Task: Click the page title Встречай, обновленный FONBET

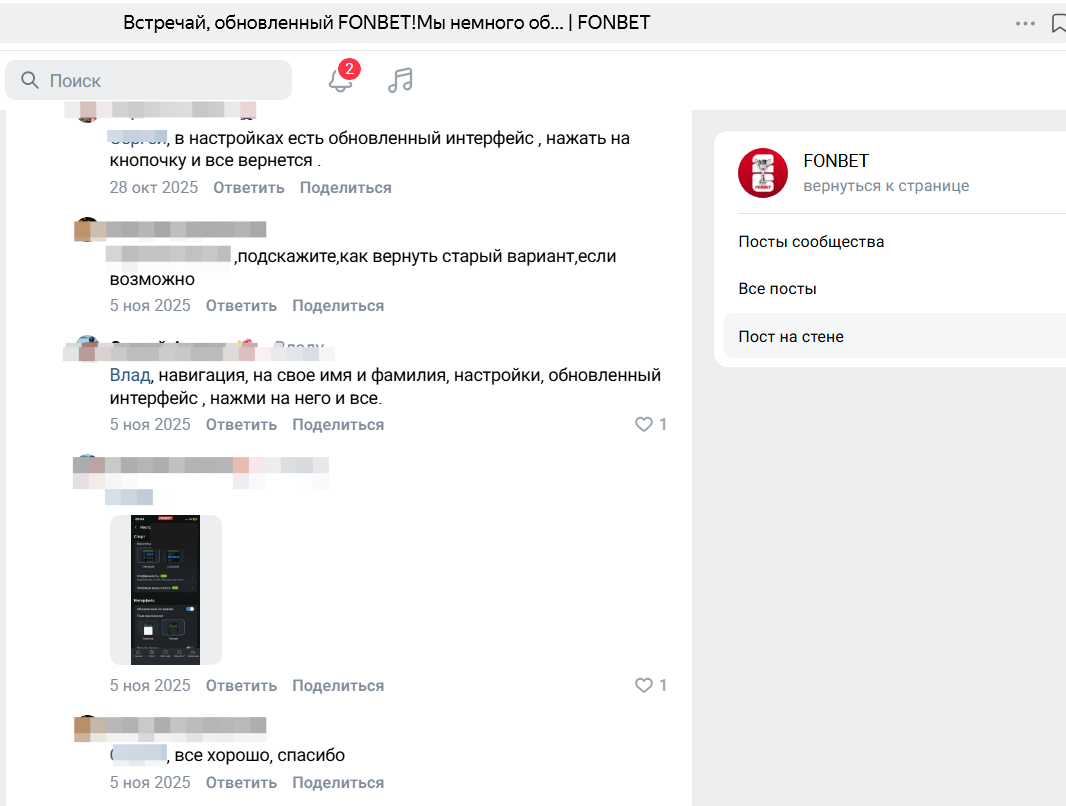Action: point(386,22)
